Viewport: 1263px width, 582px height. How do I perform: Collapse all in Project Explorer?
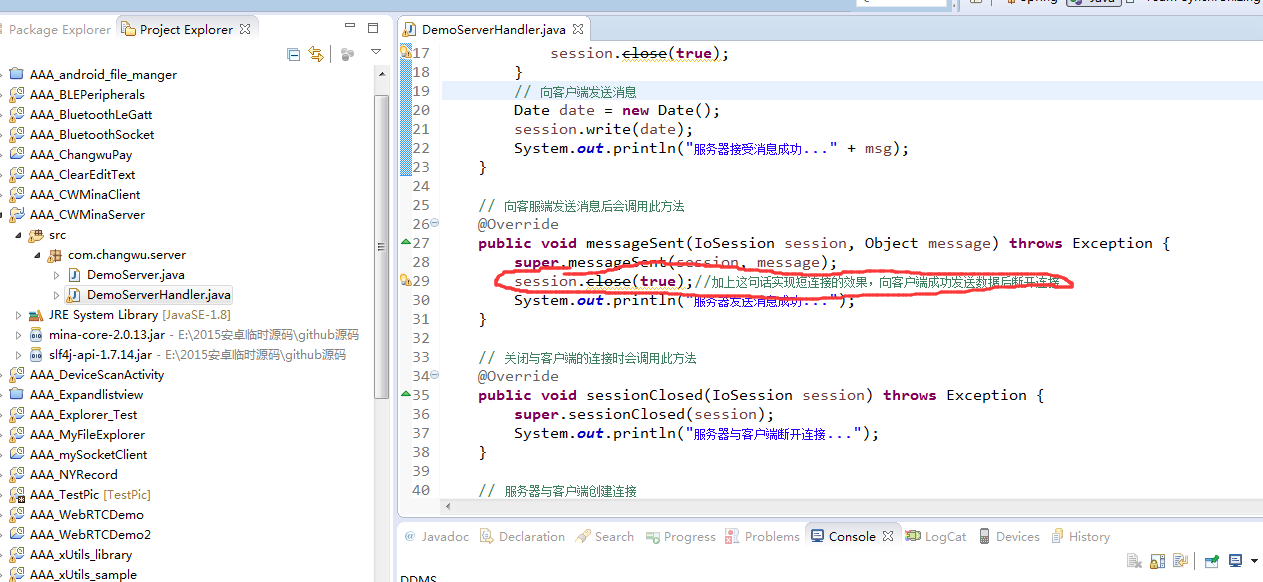pyautogui.click(x=294, y=54)
